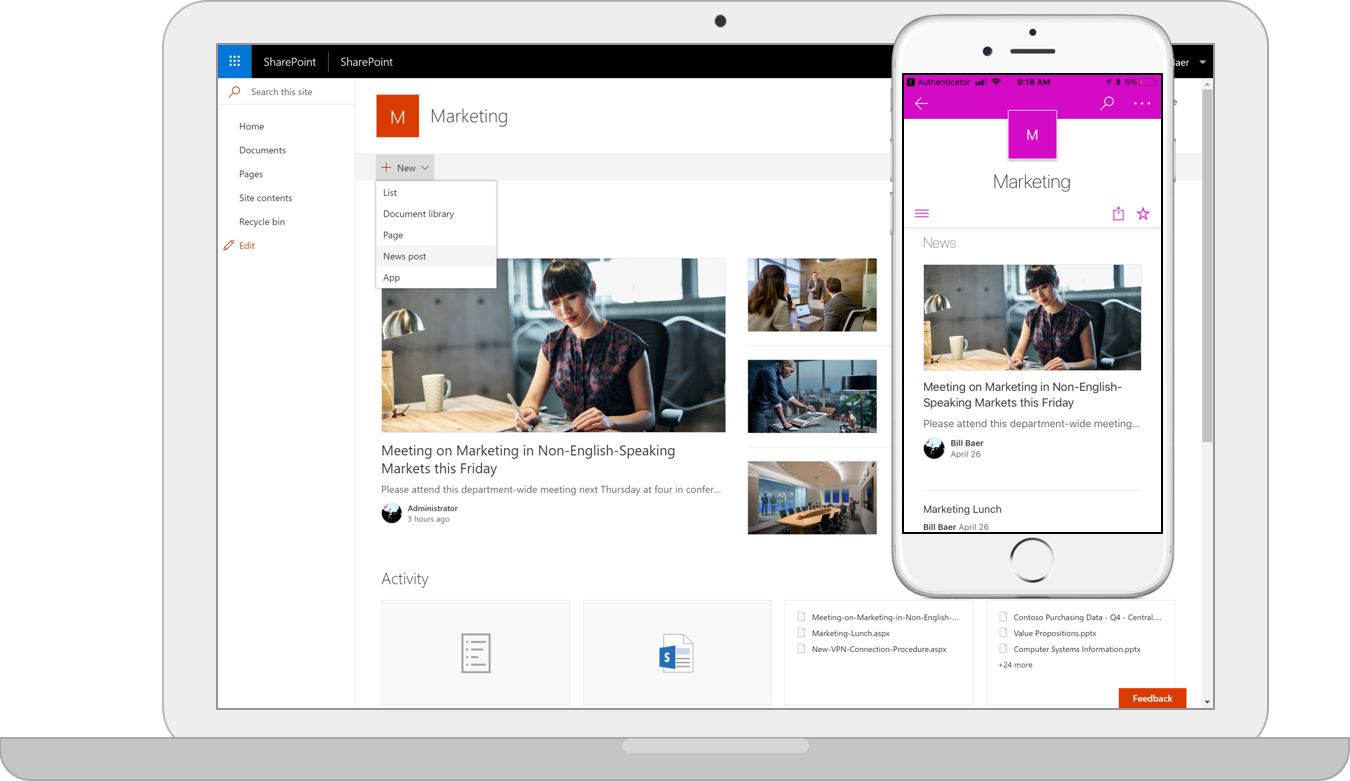1350x781 pixels.
Task: Open the New dropdown menu
Action: [x=404, y=167]
